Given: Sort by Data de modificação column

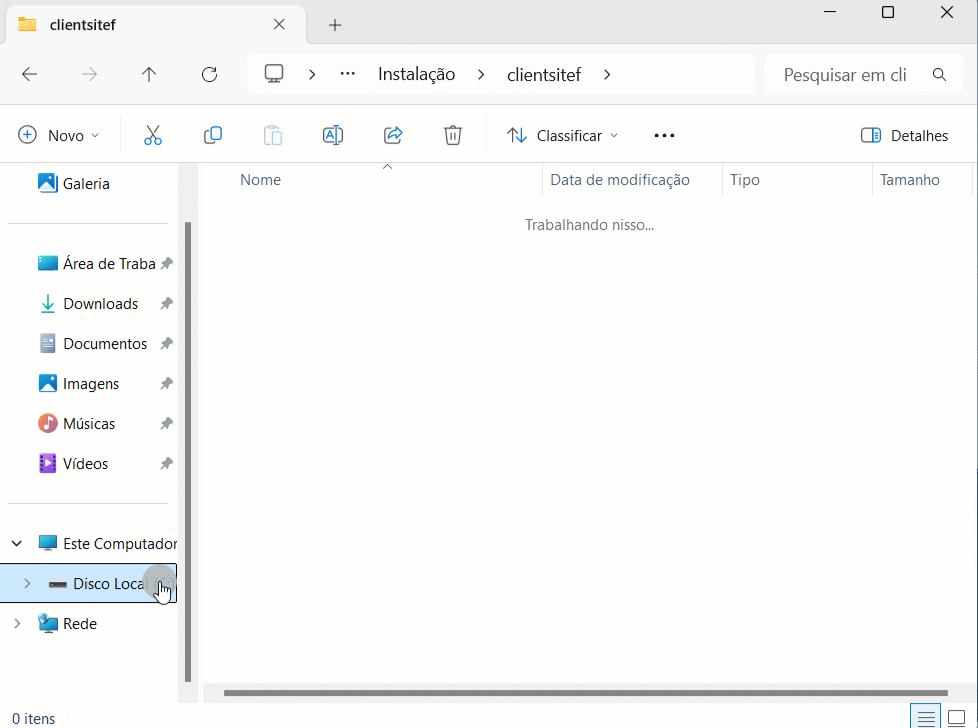Looking at the screenshot, I should pyautogui.click(x=620, y=180).
